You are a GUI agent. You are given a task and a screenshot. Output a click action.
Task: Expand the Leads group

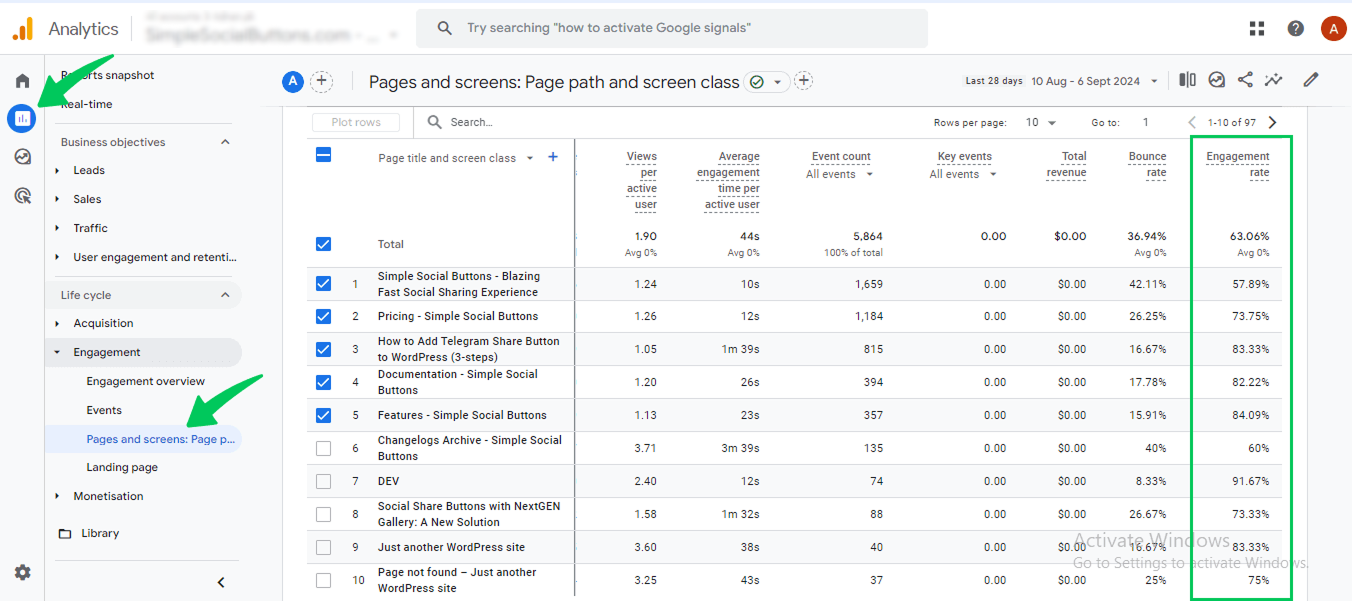point(58,170)
